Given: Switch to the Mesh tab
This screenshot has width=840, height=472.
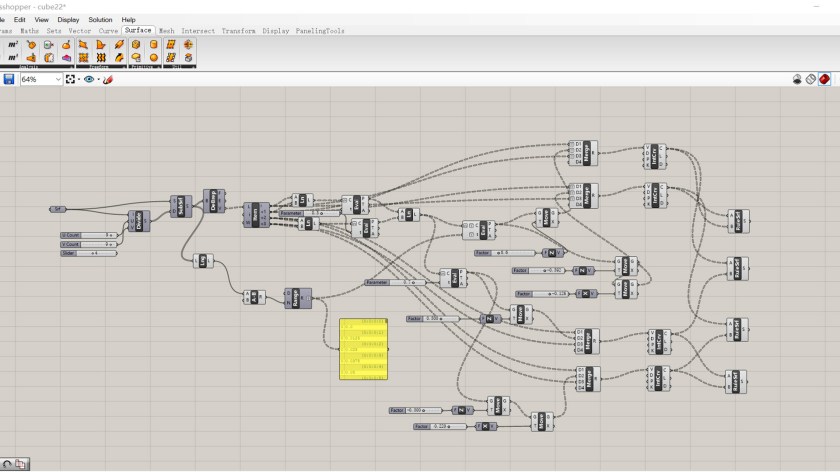Looking at the screenshot, I should click(166, 31).
